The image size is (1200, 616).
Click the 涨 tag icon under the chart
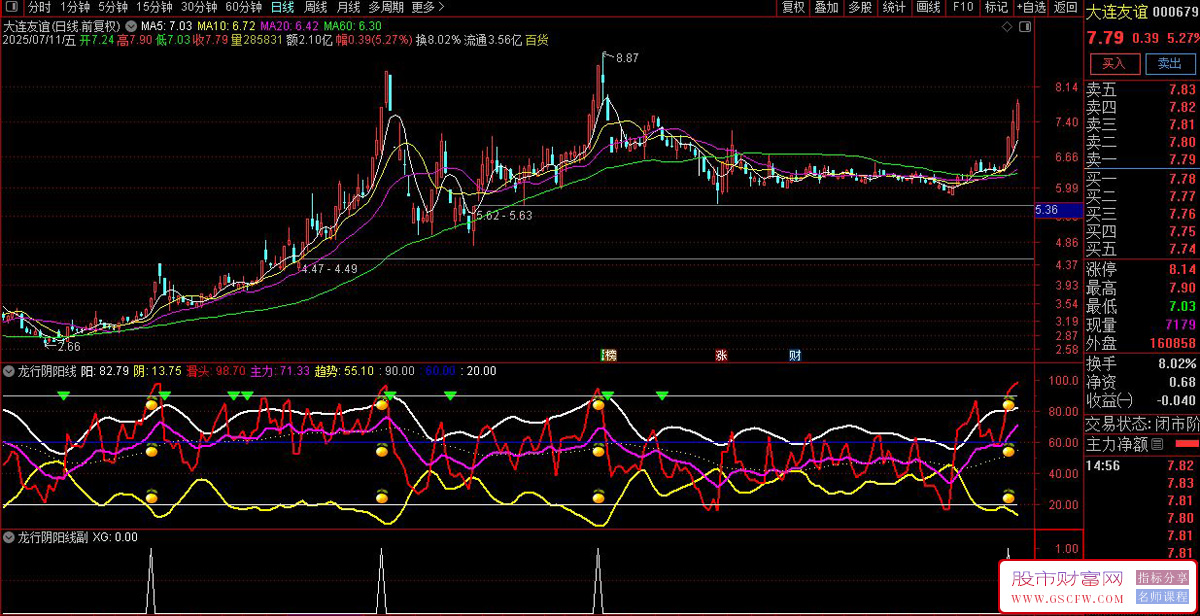tap(721, 355)
